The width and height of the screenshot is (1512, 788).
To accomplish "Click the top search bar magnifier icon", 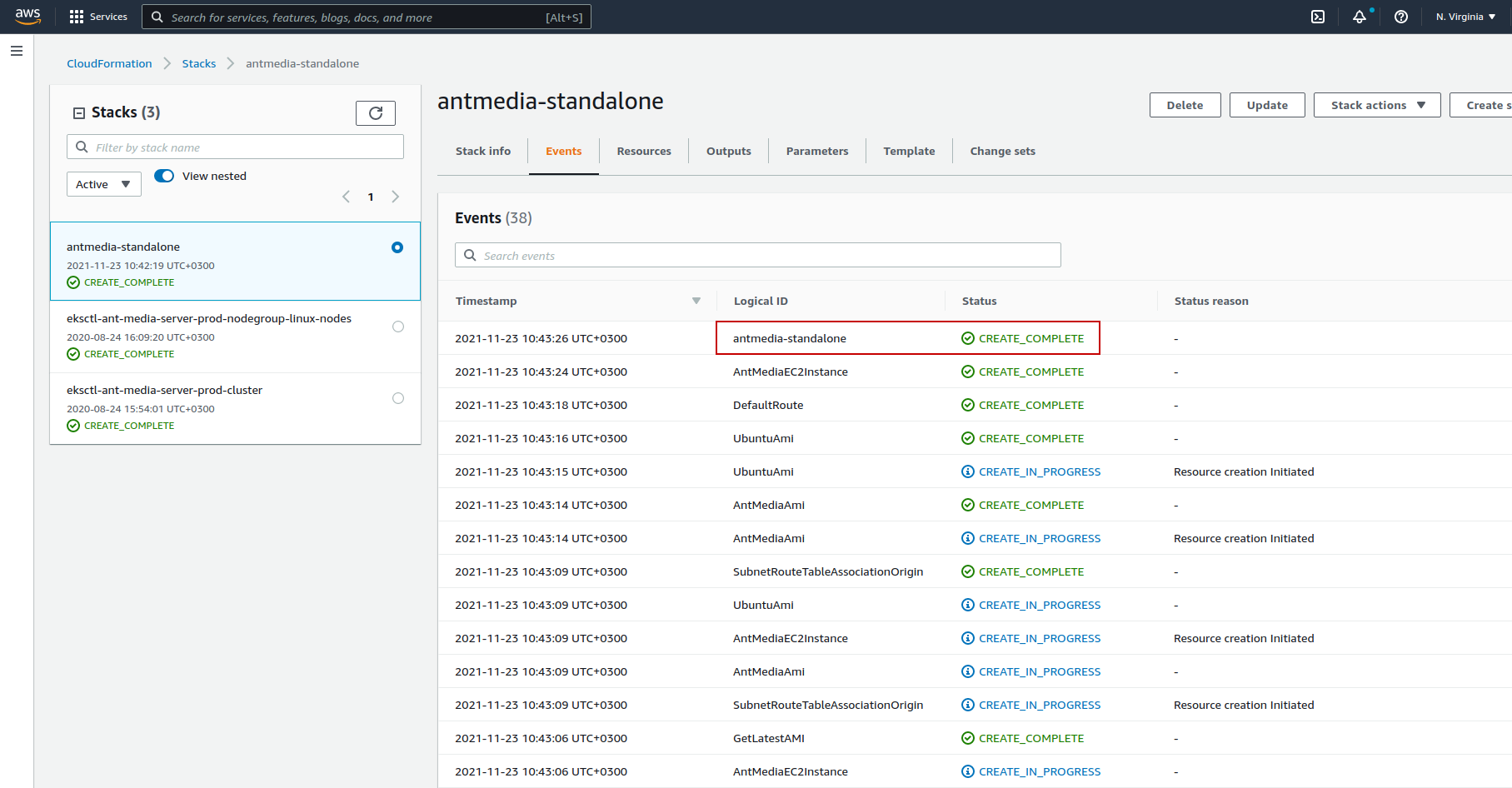I will coord(157,17).
